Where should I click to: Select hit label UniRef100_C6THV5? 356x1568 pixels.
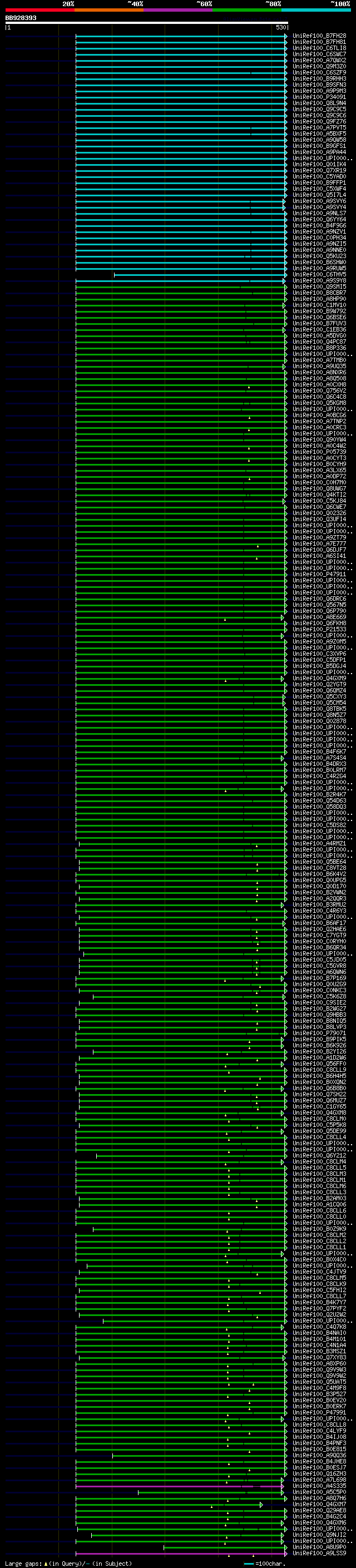[x=319, y=275]
